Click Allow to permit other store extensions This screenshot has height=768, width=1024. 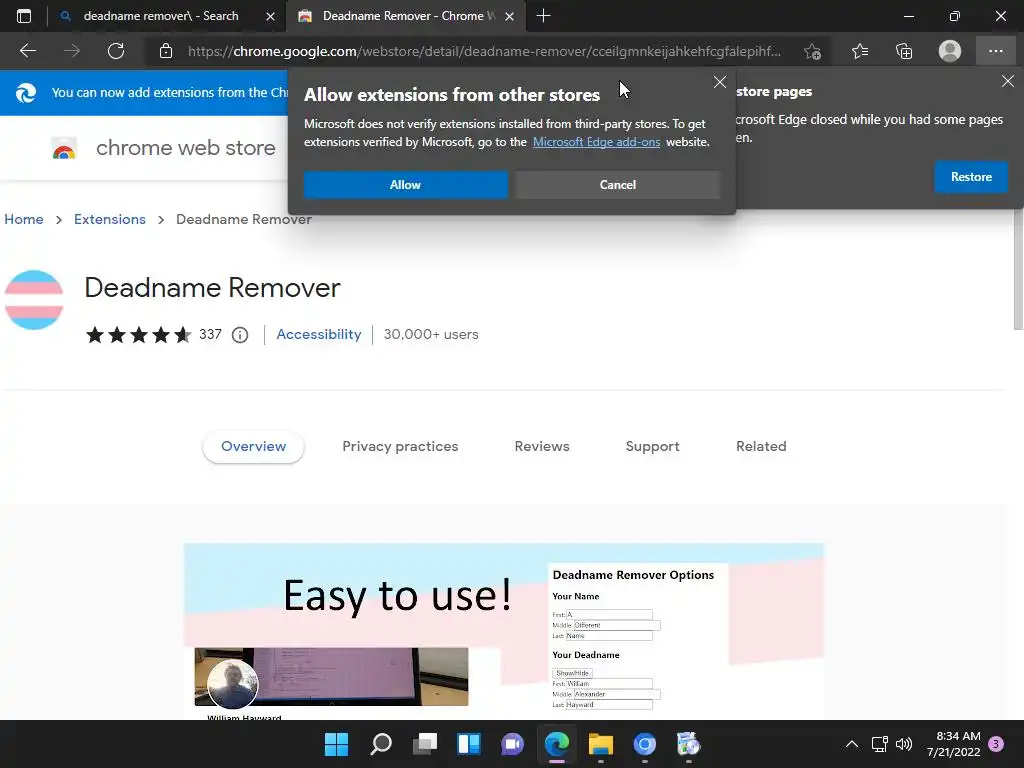click(x=406, y=185)
